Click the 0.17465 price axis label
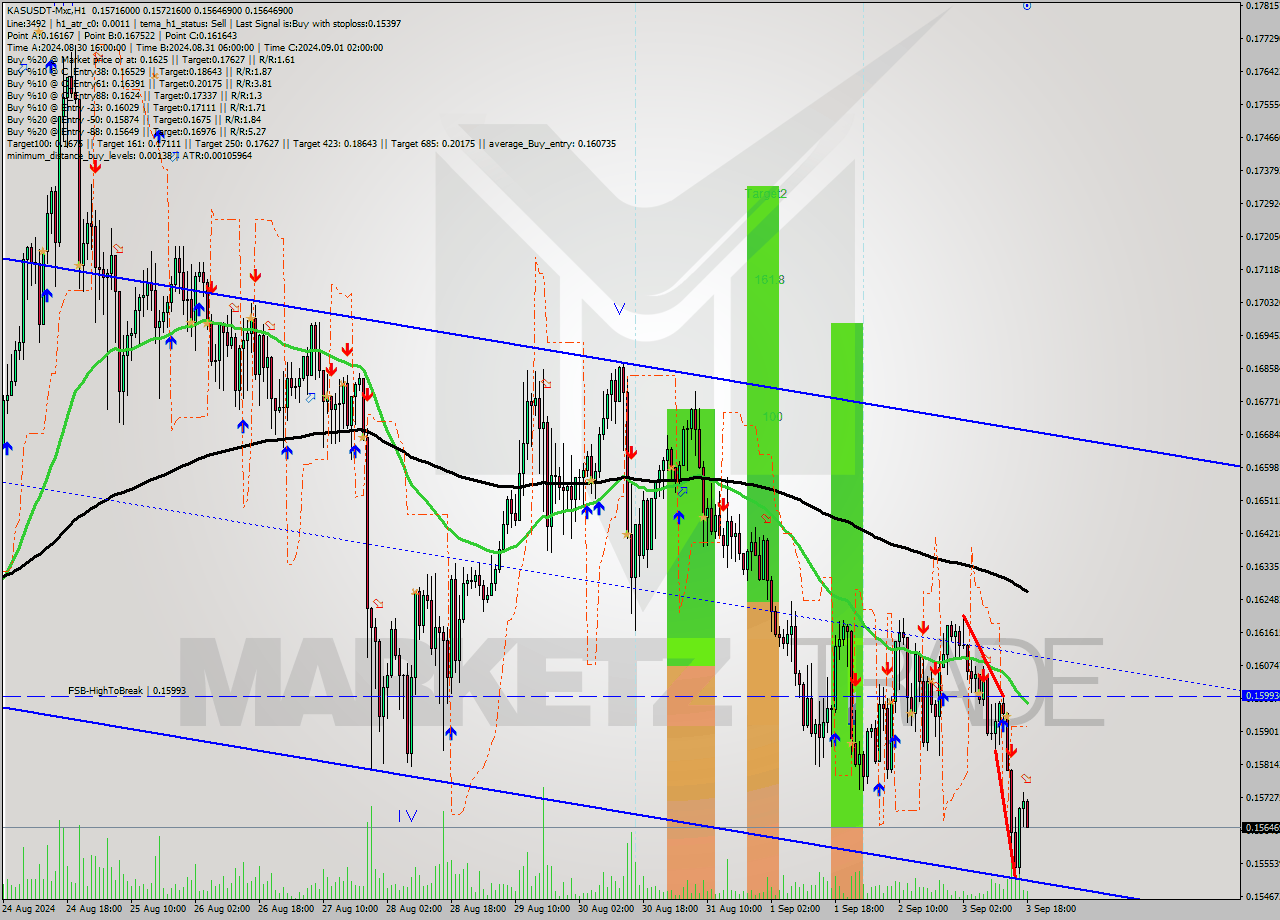This screenshot has height=920, width=1280. click(1262, 137)
